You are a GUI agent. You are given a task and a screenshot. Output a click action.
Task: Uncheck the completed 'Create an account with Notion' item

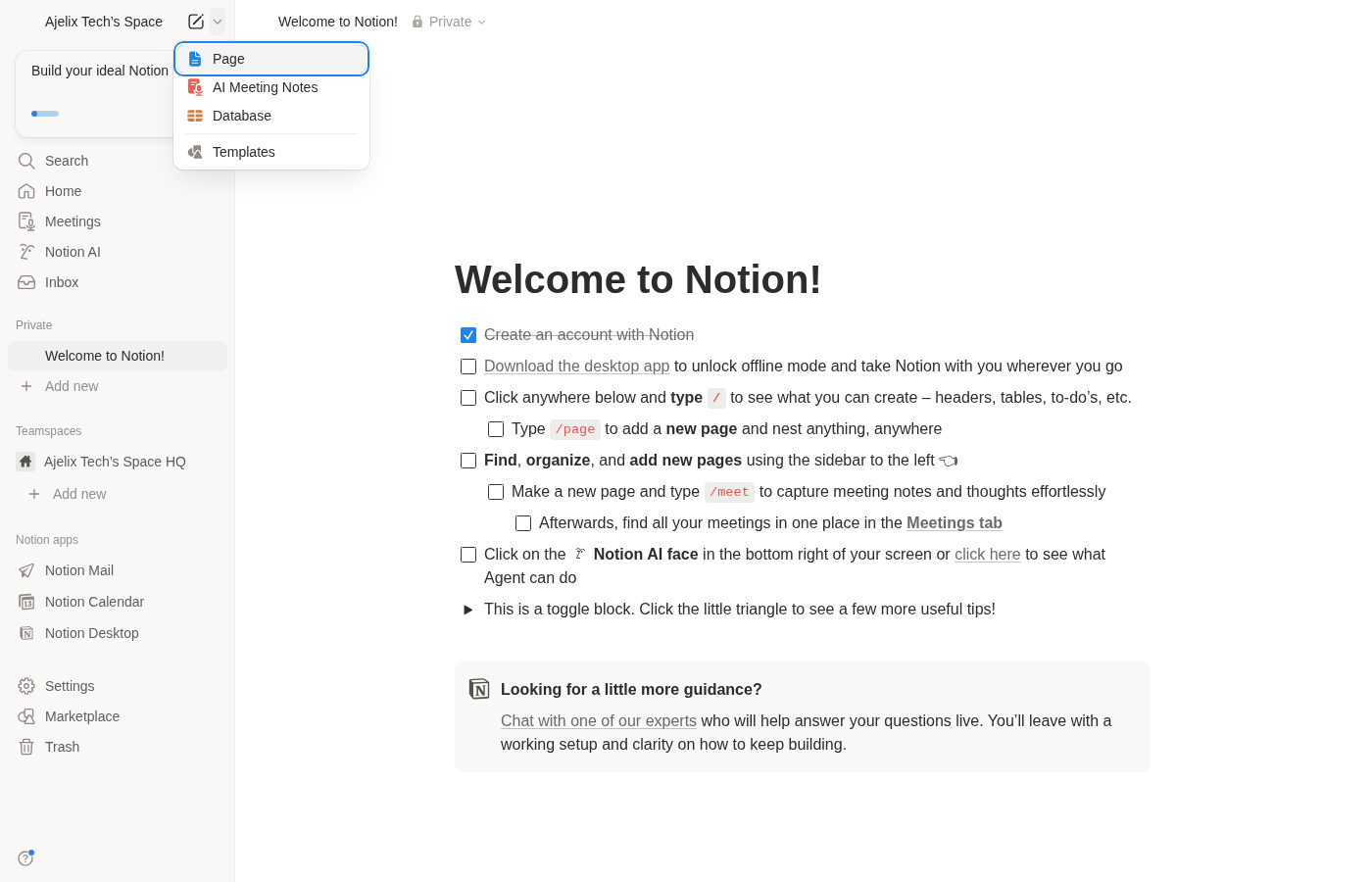click(468, 335)
